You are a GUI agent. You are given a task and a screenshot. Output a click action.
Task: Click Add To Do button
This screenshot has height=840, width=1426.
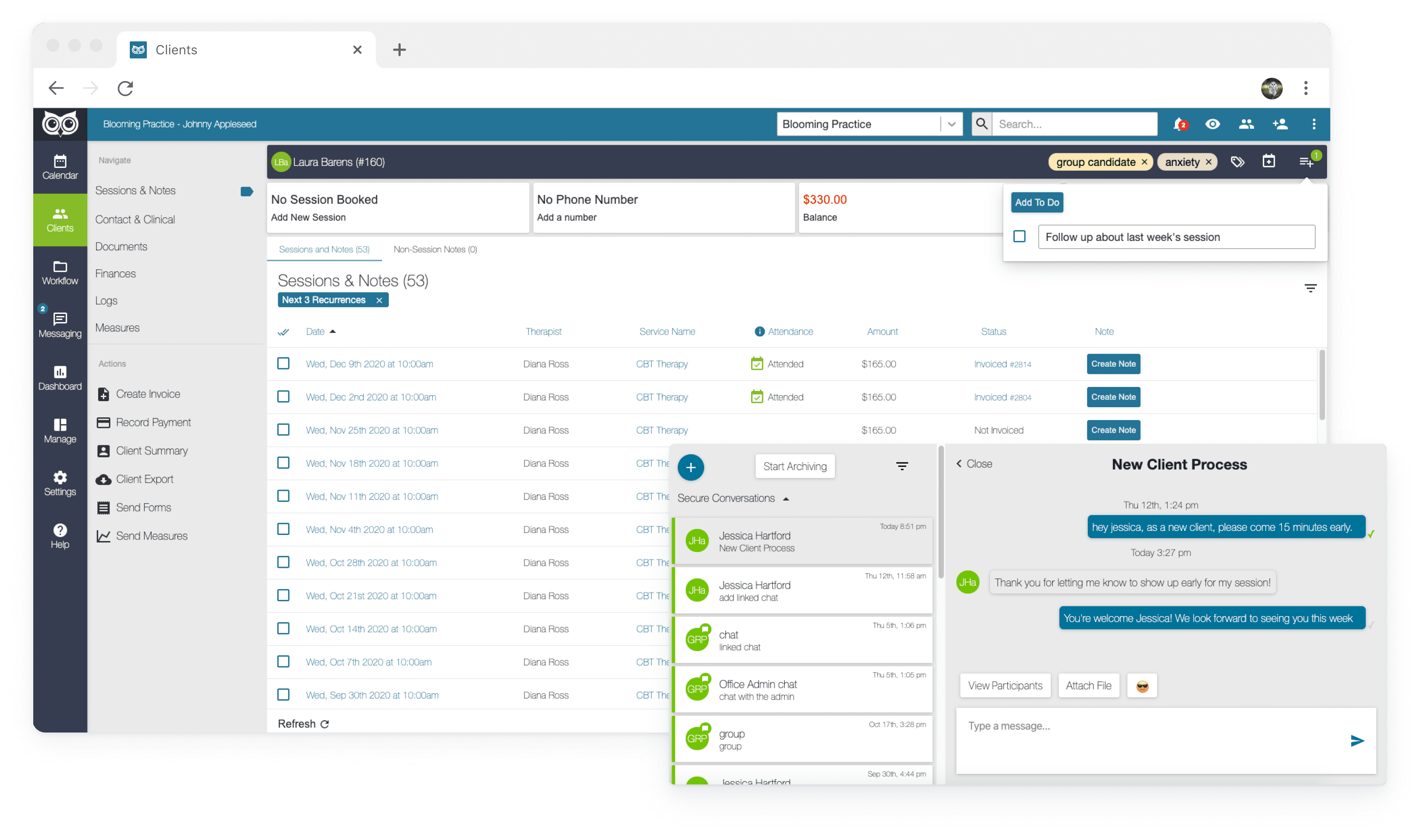tap(1037, 202)
